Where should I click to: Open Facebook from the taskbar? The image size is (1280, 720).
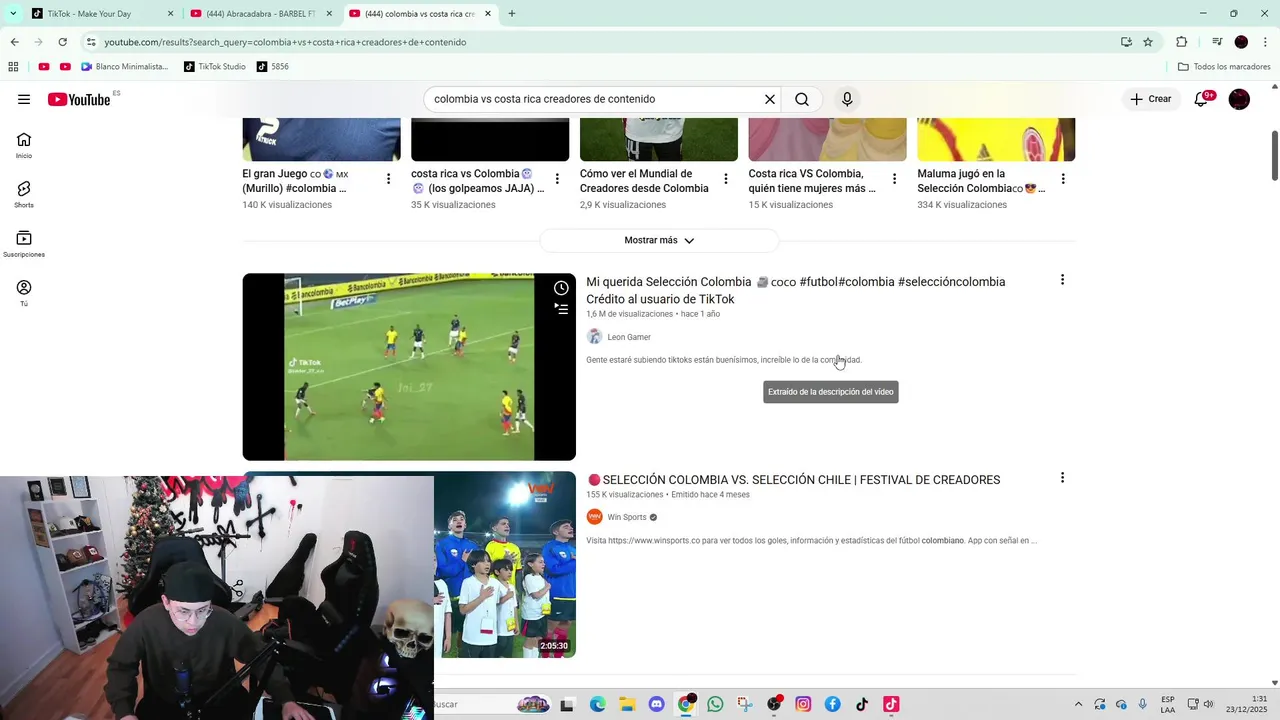[x=832, y=704]
